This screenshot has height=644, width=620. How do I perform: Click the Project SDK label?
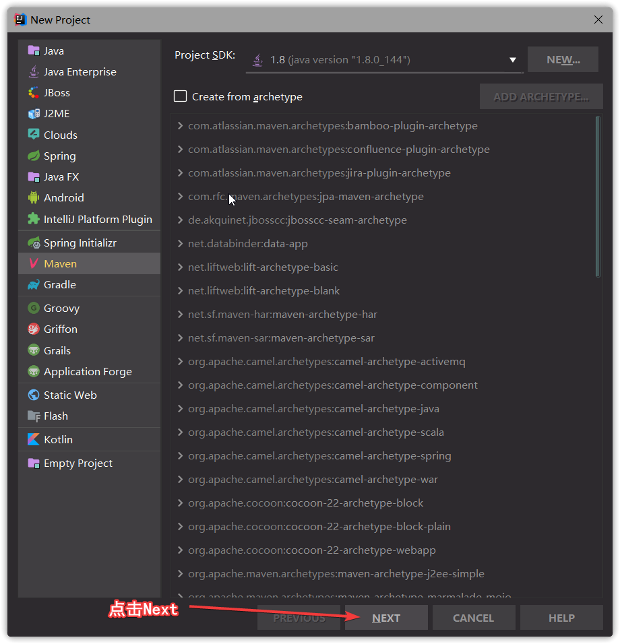205,55
